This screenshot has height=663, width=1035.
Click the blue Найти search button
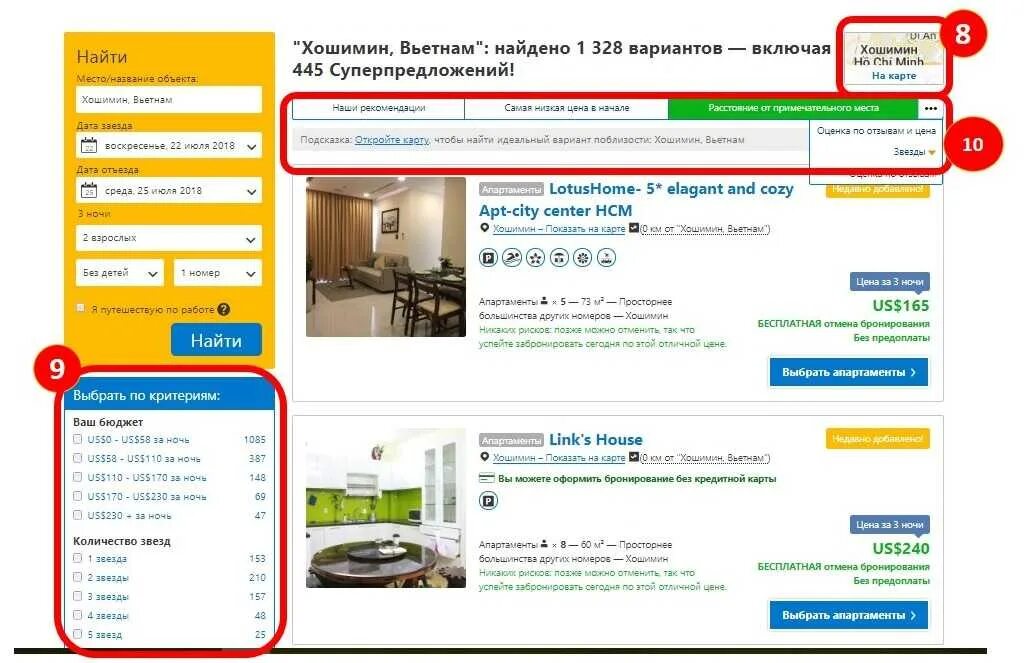coord(217,340)
